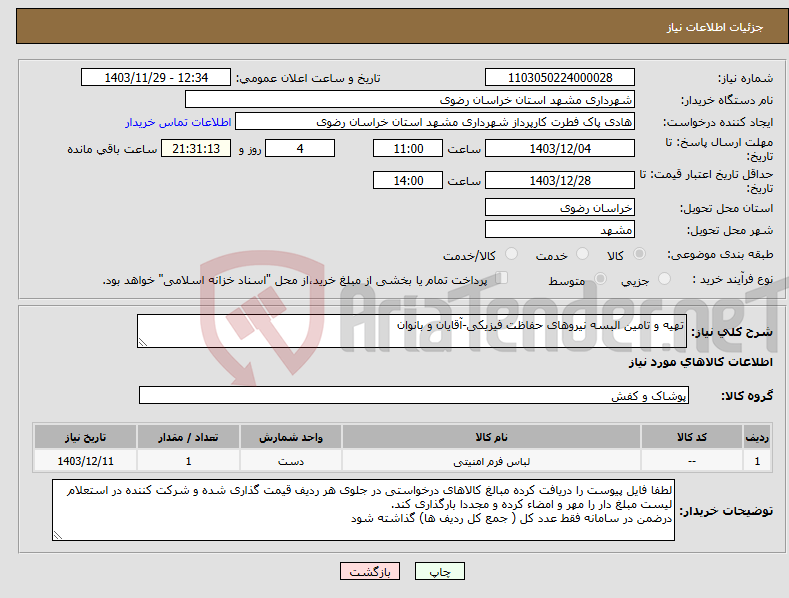Click the remaining time field 21:31:13
789x598 pixels.
pyautogui.click(x=196, y=148)
